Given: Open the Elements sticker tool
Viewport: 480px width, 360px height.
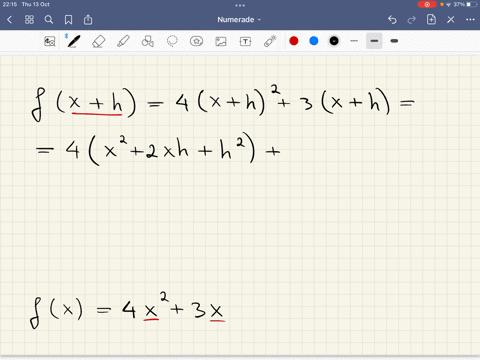Looking at the screenshot, I should coord(196,41).
